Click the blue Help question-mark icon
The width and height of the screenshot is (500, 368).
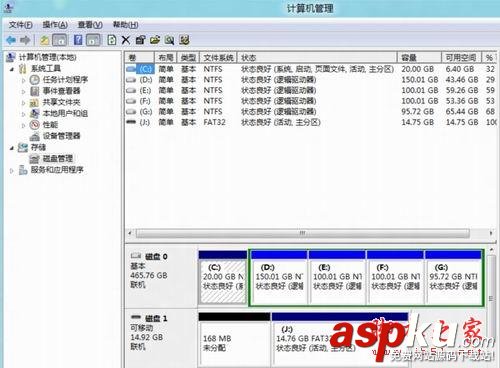point(78,40)
